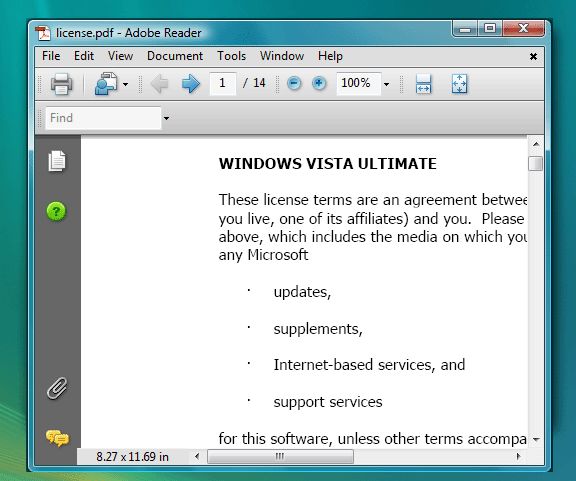Click the 100% zoom value field
Image resolution: width=576 pixels, height=481 pixels.
[x=358, y=83]
